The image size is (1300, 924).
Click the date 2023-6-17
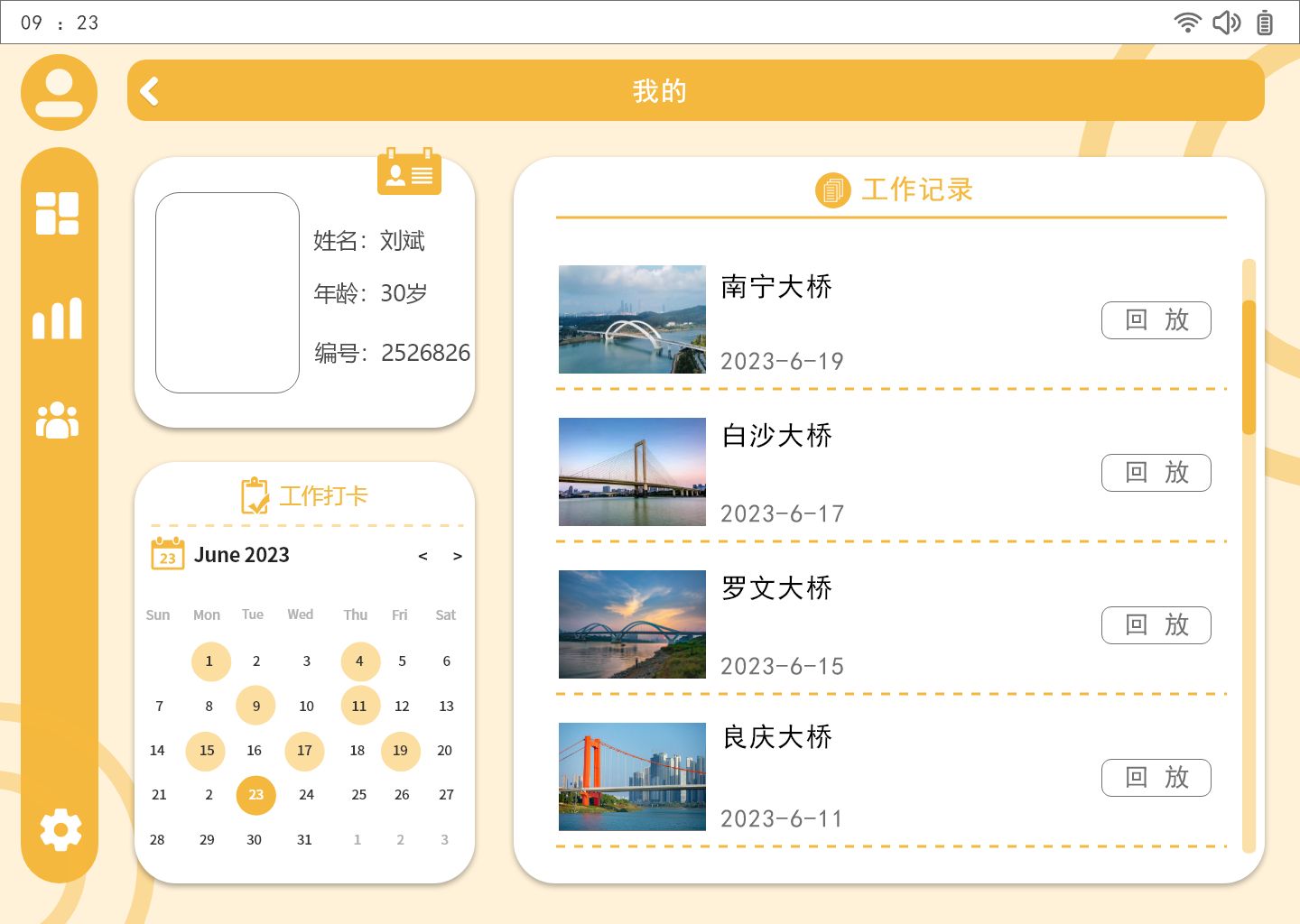[x=783, y=514]
